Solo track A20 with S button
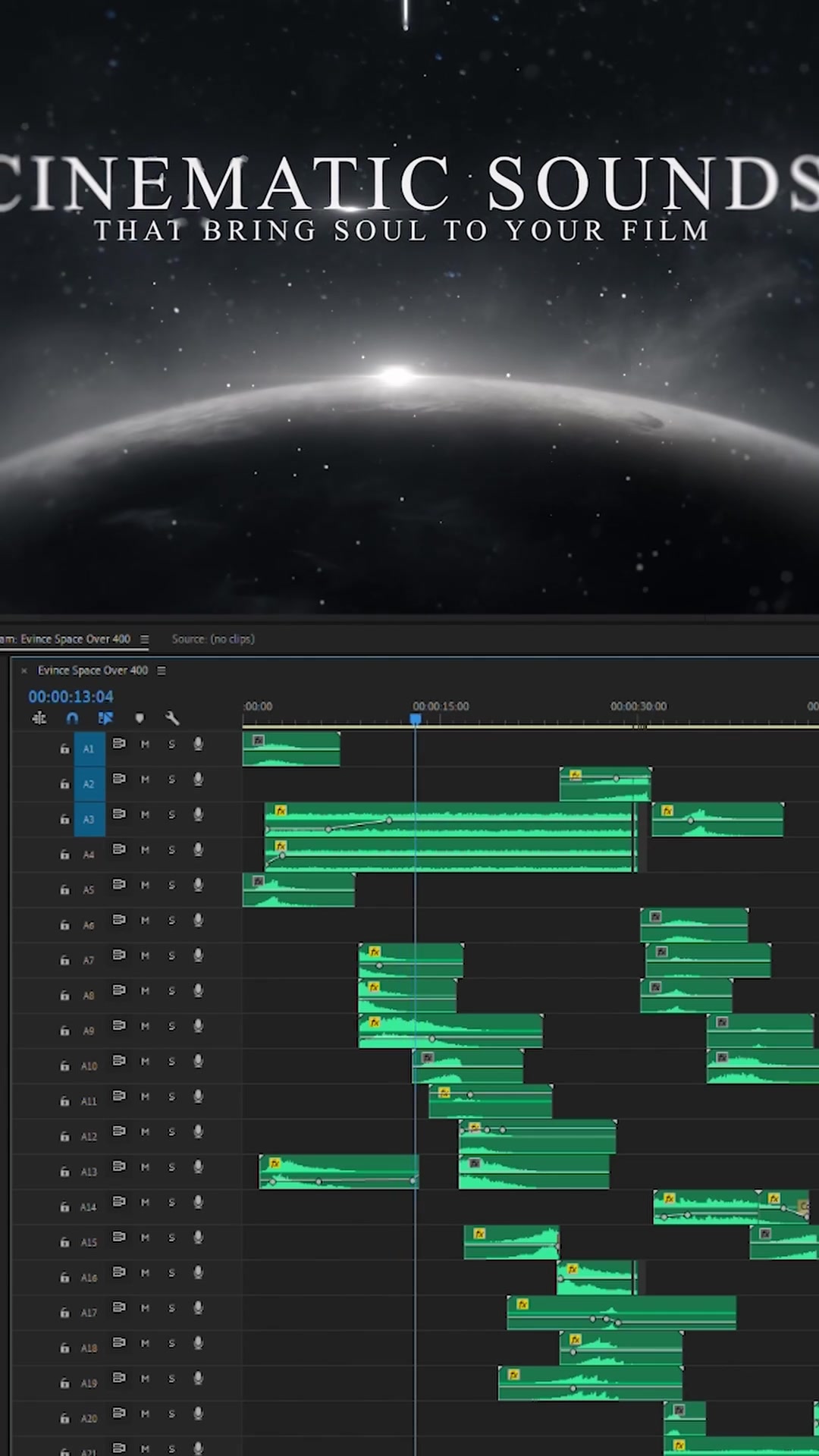This screenshot has height=1456, width=819. tap(171, 1414)
